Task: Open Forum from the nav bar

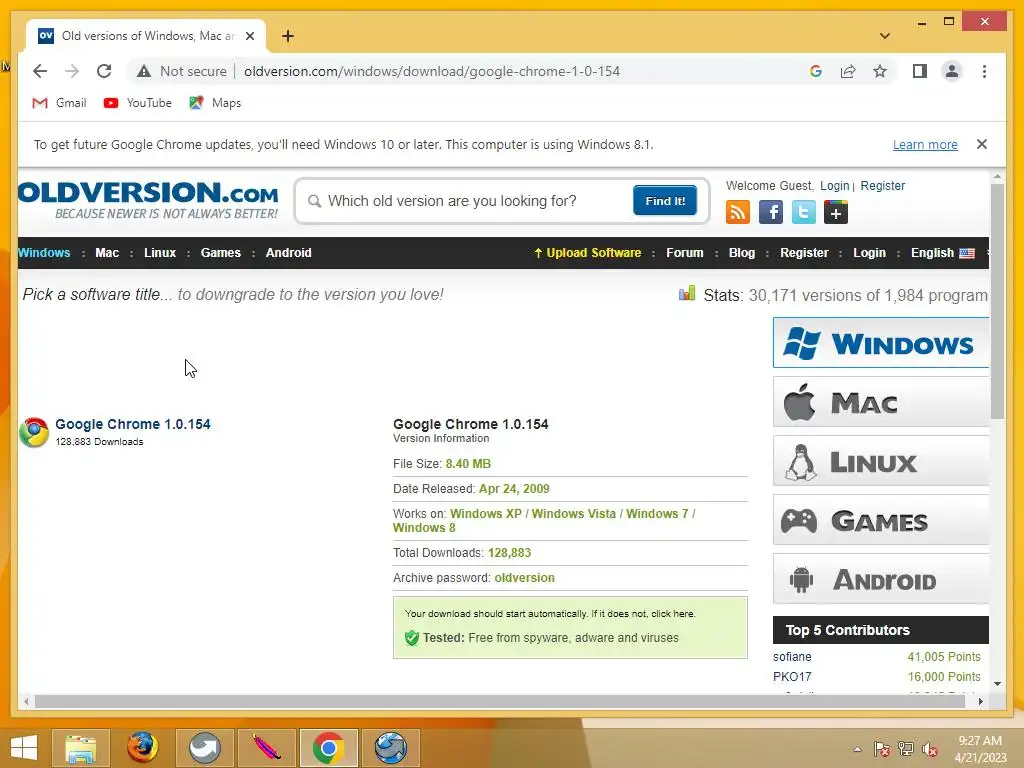Action: click(x=684, y=253)
